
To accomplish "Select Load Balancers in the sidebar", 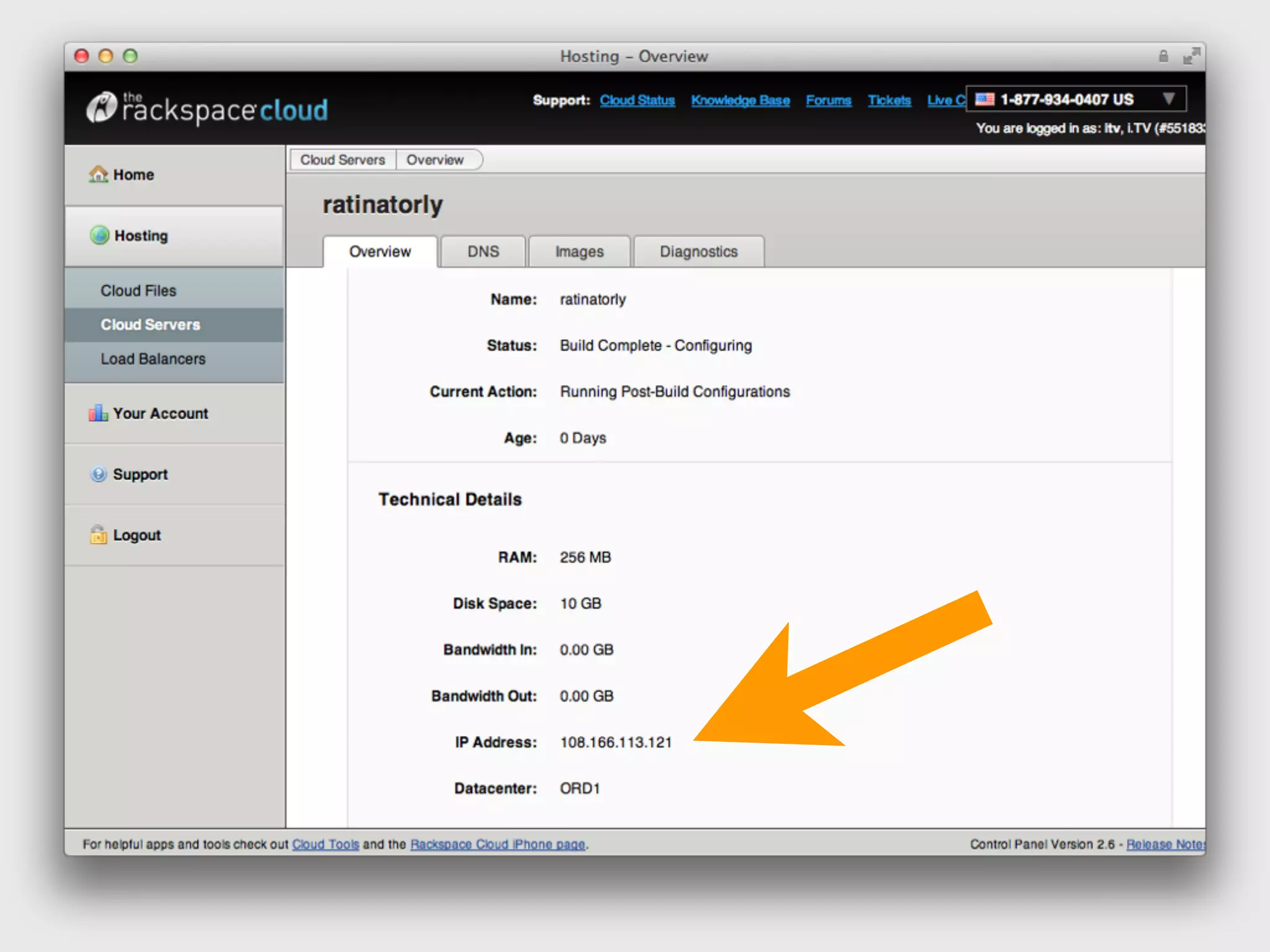I will point(153,359).
